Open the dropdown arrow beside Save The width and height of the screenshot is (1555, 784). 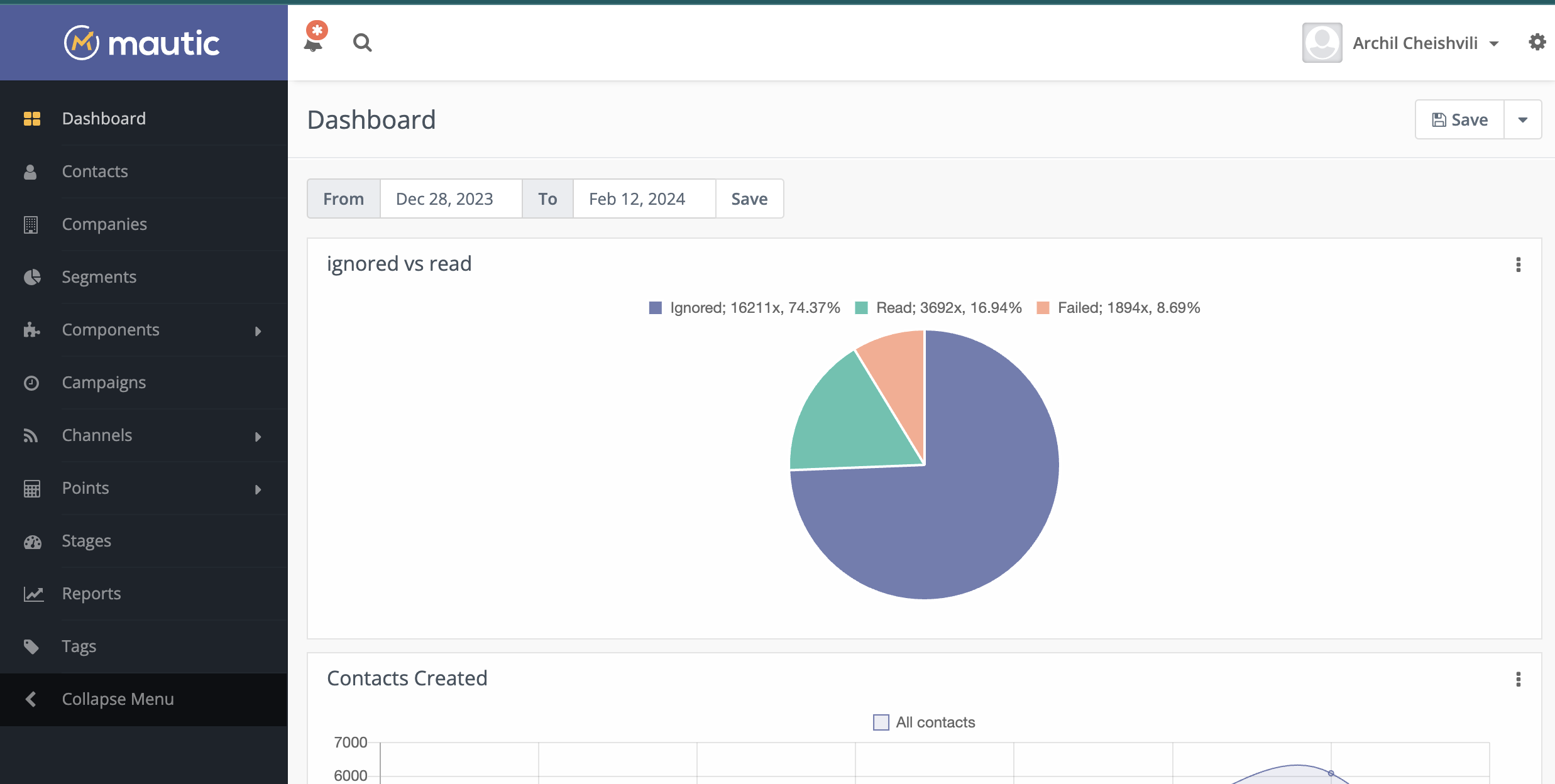[x=1522, y=119]
